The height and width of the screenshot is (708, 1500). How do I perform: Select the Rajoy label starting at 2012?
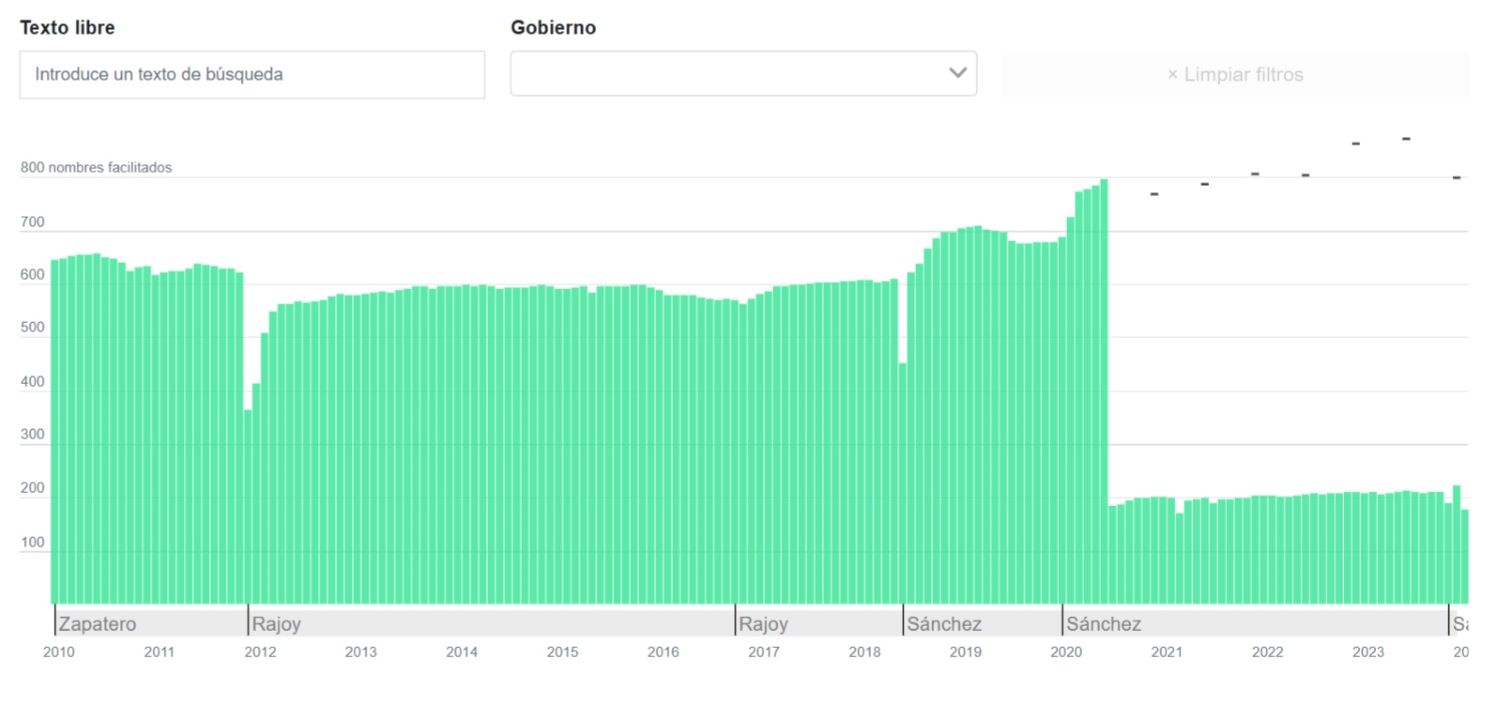[x=276, y=625]
